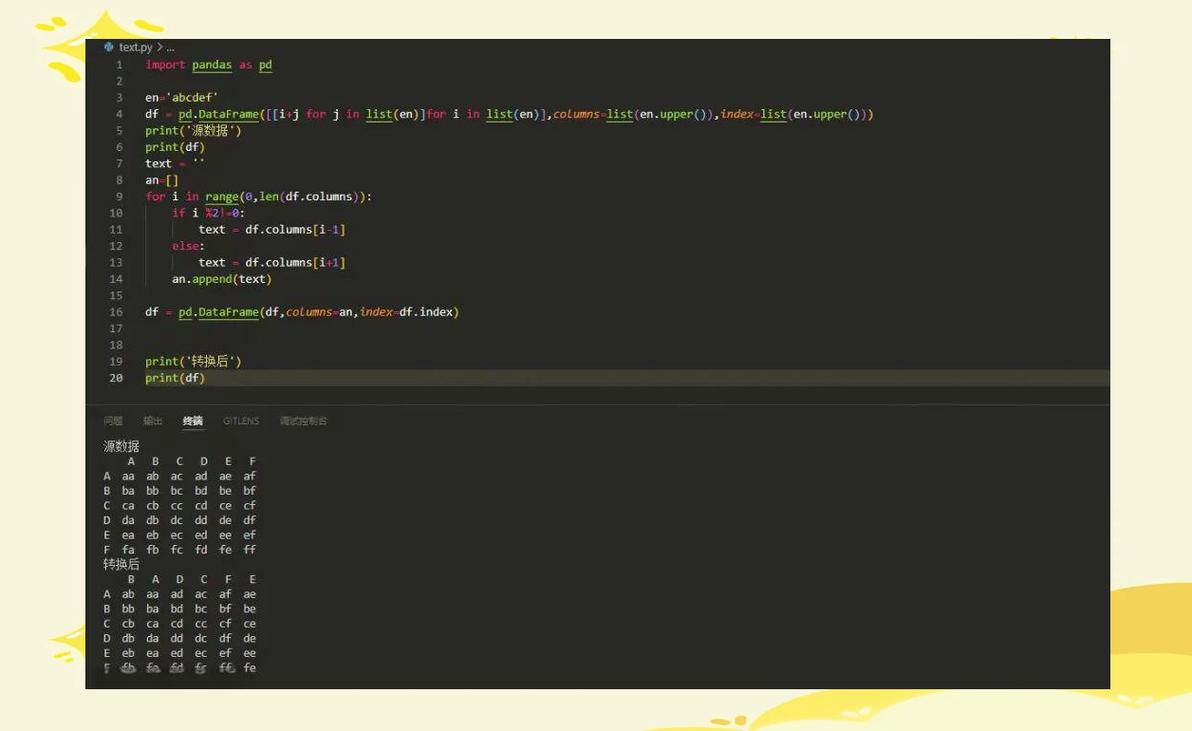Switch to the 问题 (Problems) panel tab

(113, 420)
